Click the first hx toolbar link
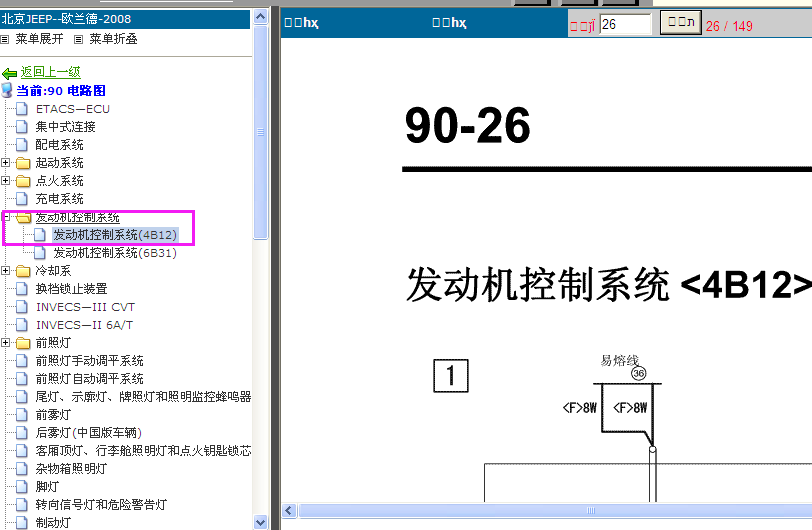This screenshot has width=812, height=530. tap(301, 23)
